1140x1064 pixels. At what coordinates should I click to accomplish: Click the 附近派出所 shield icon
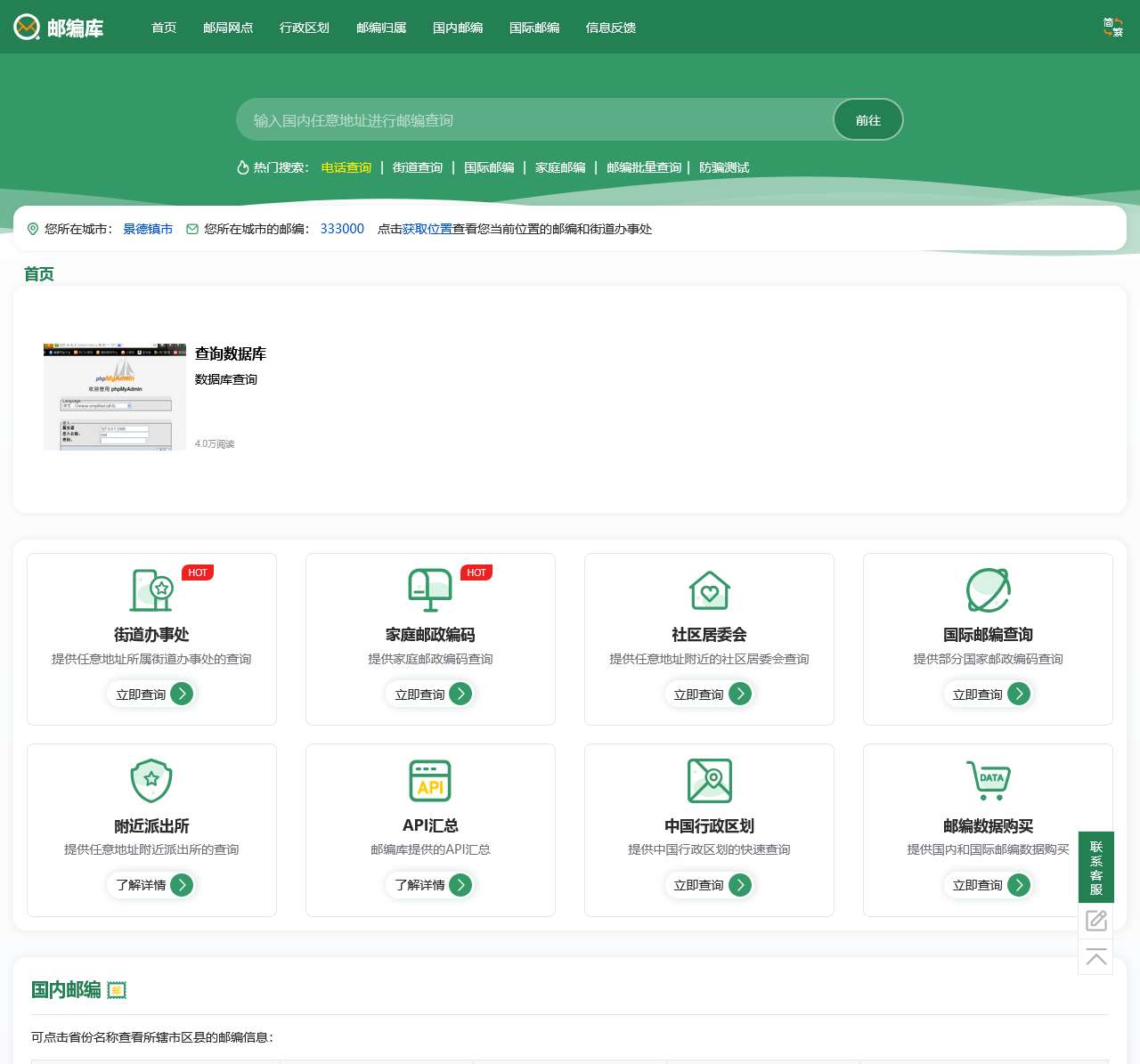click(x=151, y=781)
